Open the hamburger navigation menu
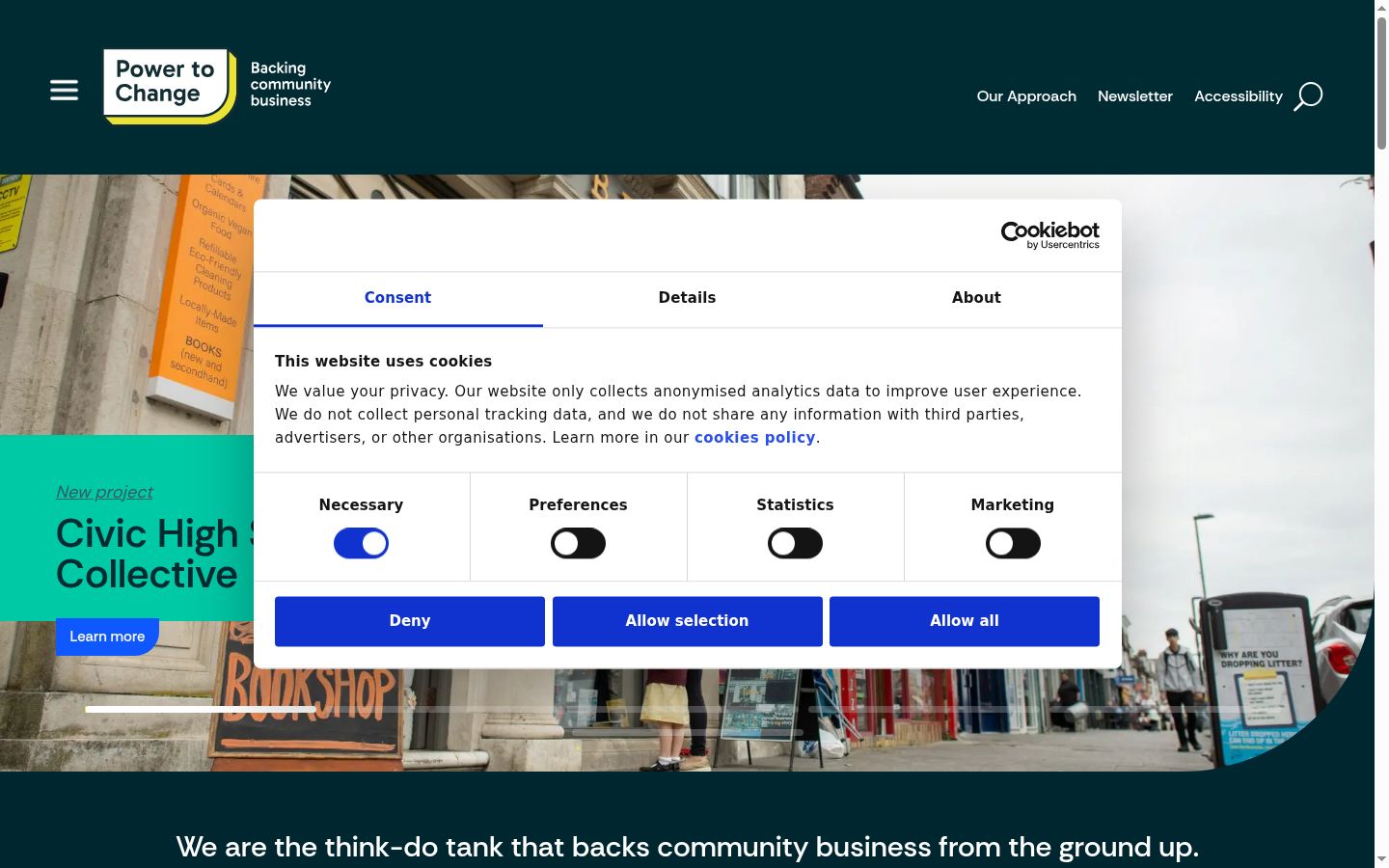The image size is (1389, 868). (64, 90)
